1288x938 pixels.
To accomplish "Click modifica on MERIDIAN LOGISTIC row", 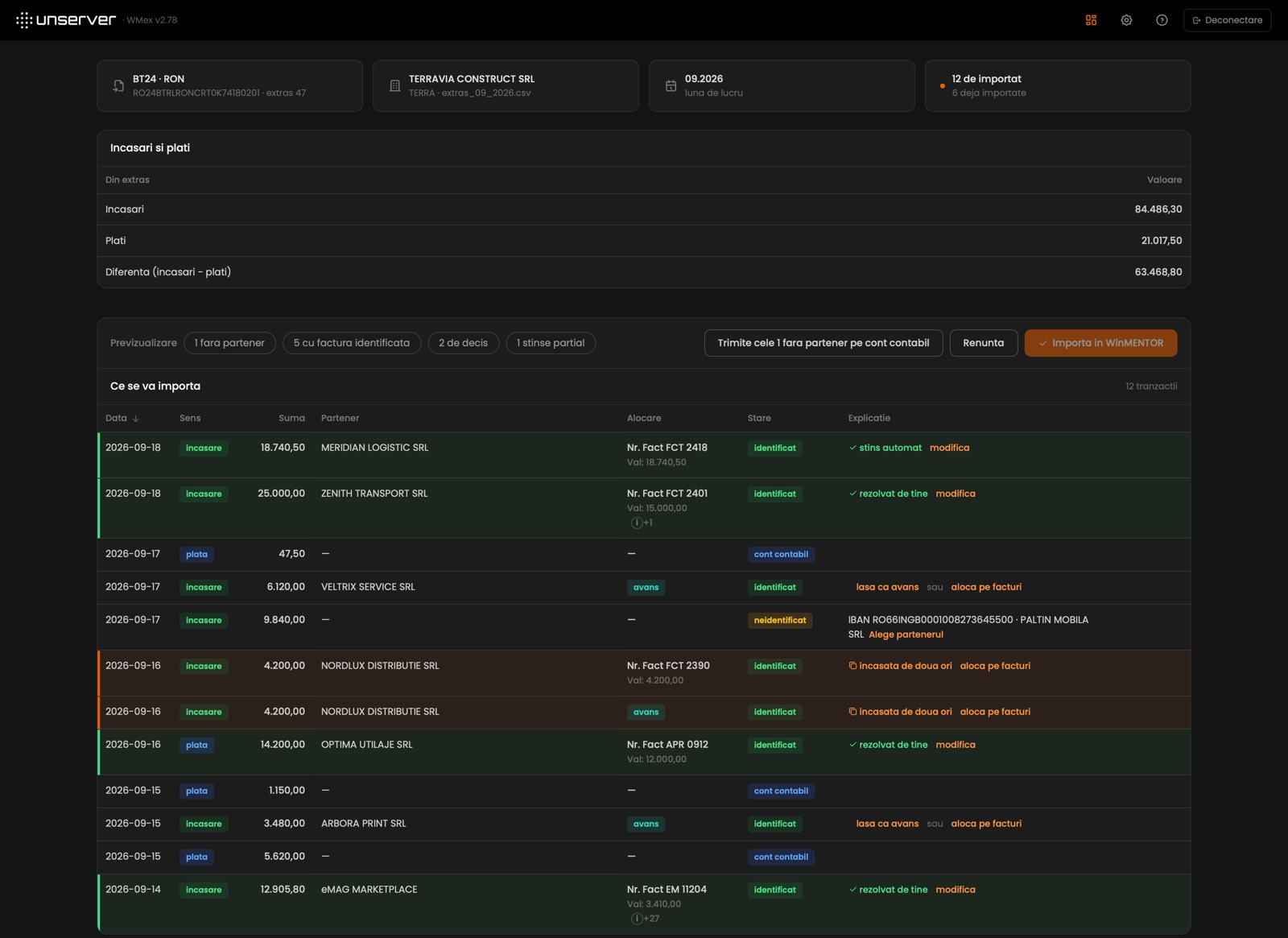I will pyautogui.click(x=950, y=448).
